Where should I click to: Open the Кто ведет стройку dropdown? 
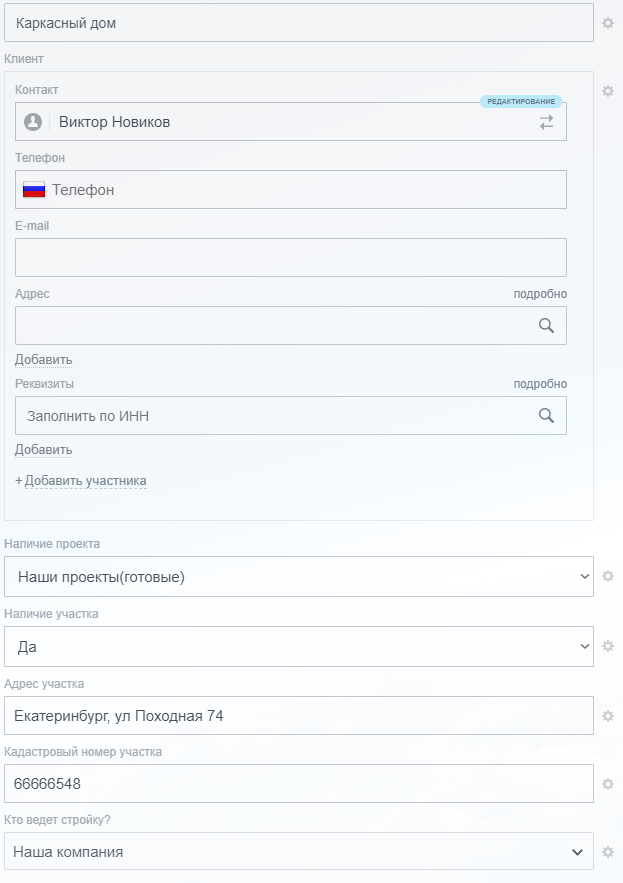click(298, 852)
